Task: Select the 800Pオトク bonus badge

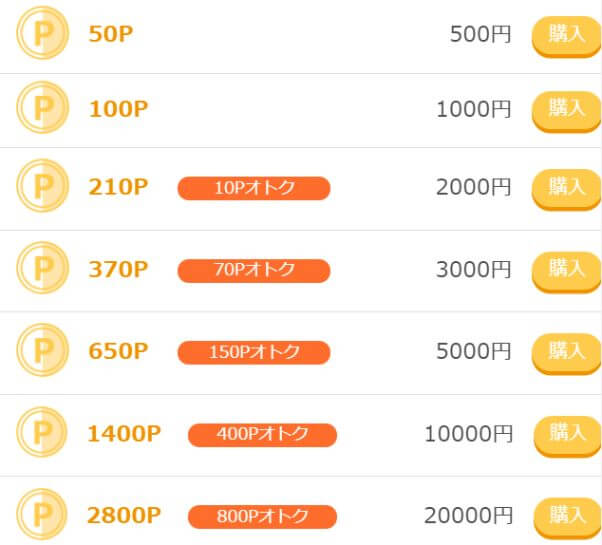Action: tap(262, 516)
